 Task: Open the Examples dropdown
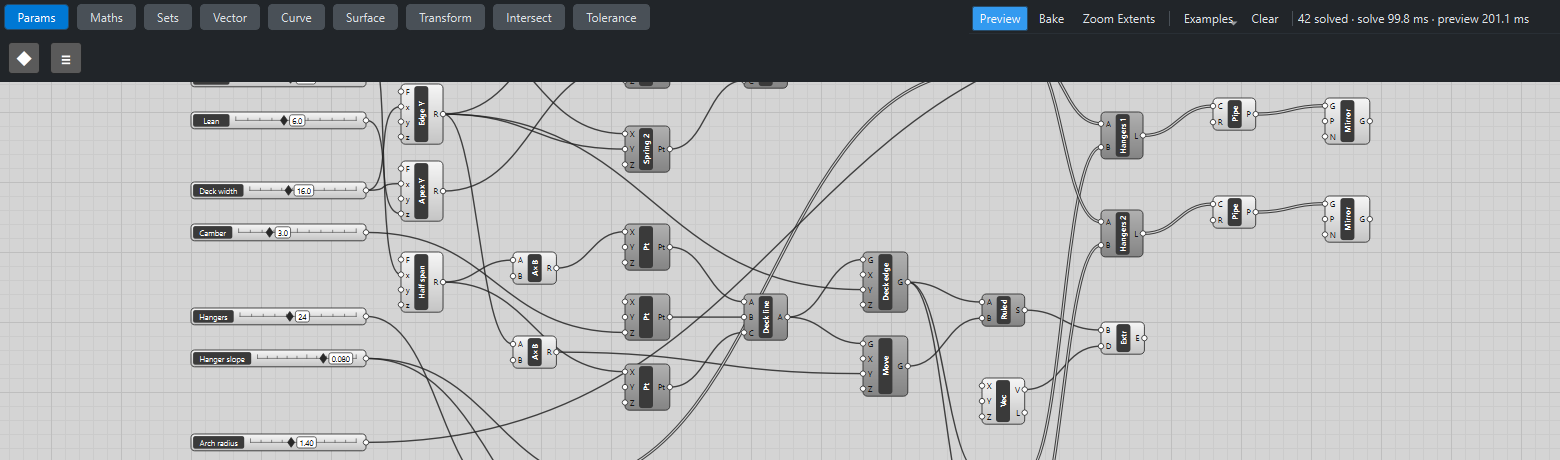(1209, 19)
